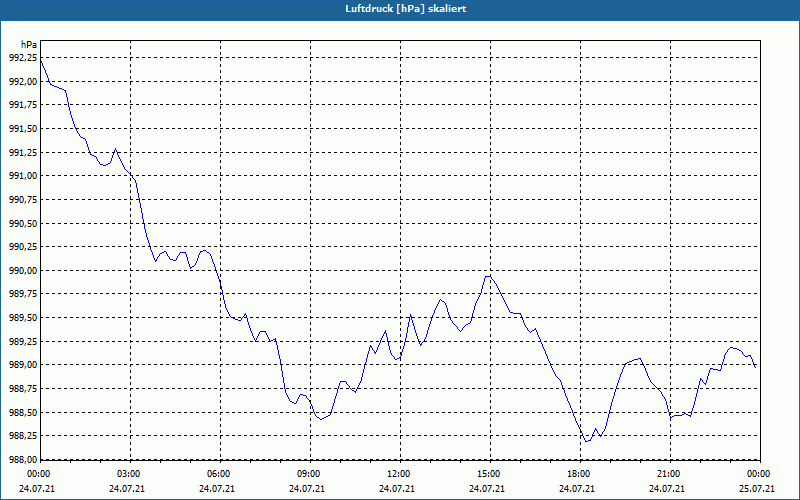Select the 992,00 y-axis label
The image size is (800, 500).
(x=23, y=82)
